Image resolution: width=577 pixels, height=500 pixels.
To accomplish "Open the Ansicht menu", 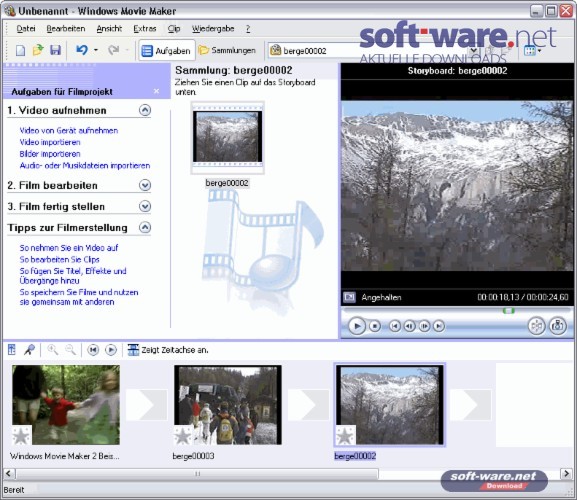I will click(x=109, y=28).
